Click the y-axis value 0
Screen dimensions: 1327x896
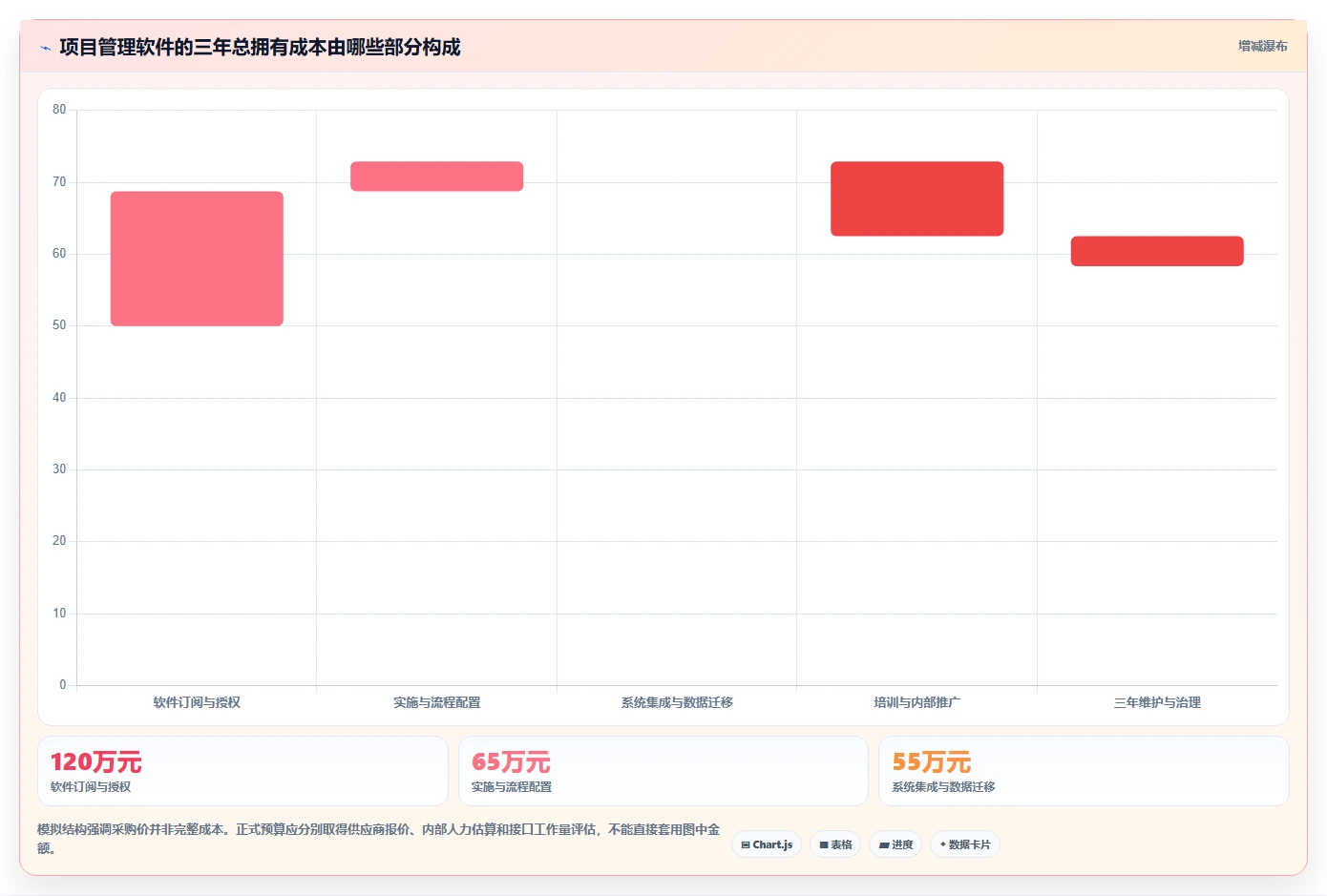coord(63,685)
